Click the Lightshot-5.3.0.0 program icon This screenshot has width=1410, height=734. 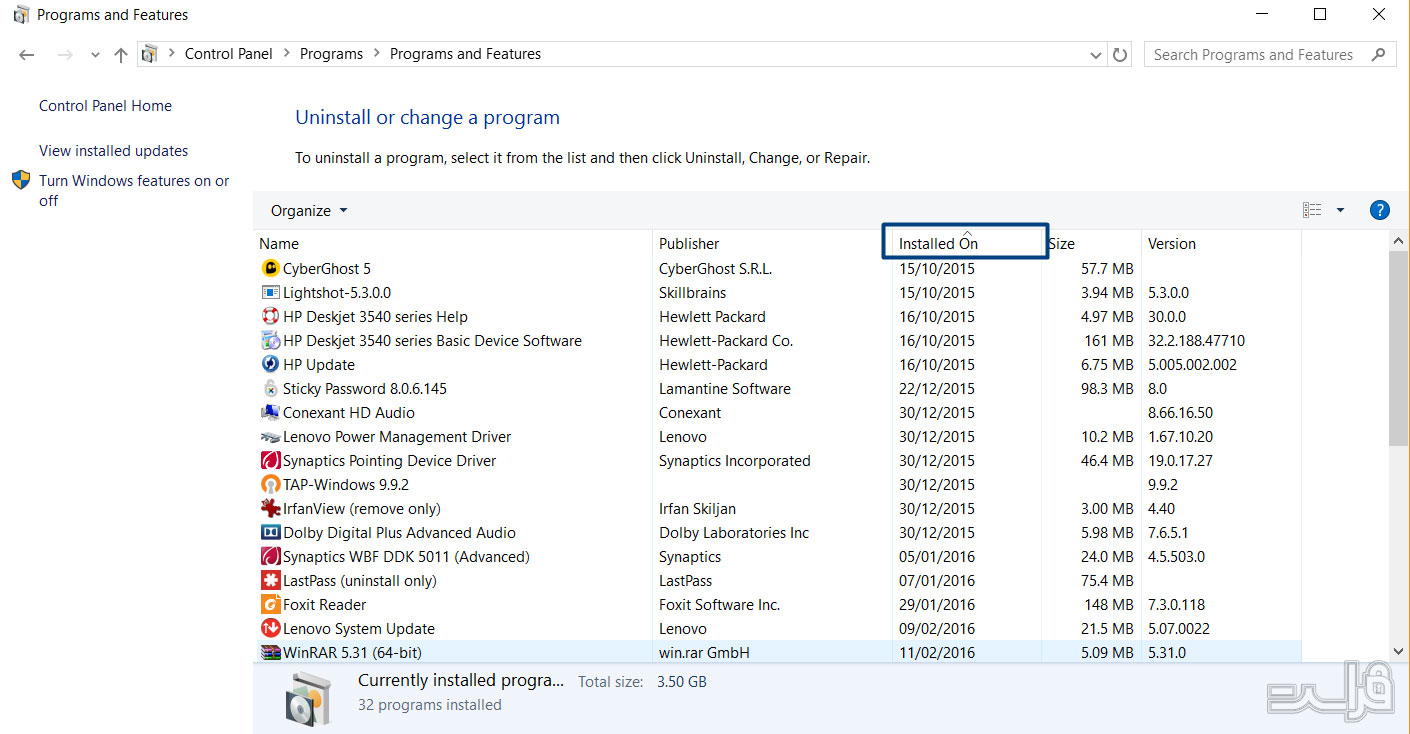pyautogui.click(x=270, y=292)
